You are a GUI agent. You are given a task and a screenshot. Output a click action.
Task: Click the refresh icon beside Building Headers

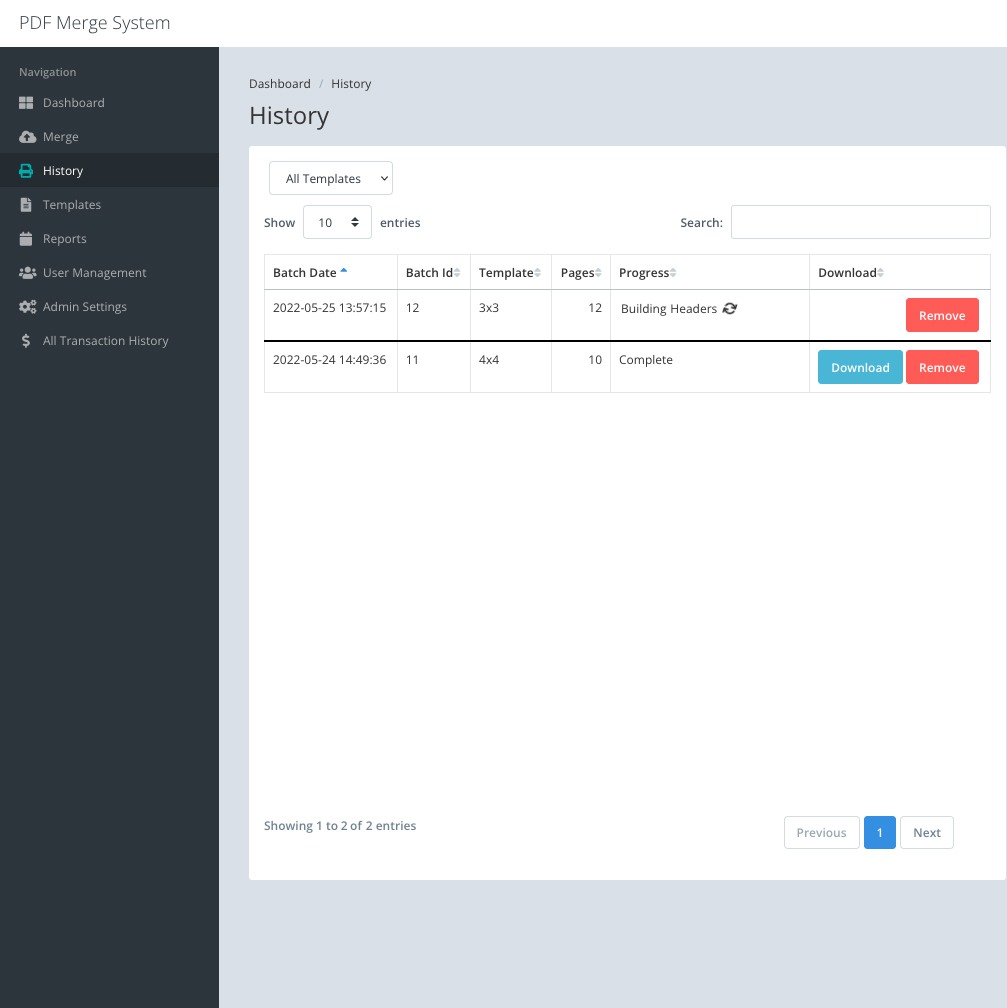[x=730, y=308]
